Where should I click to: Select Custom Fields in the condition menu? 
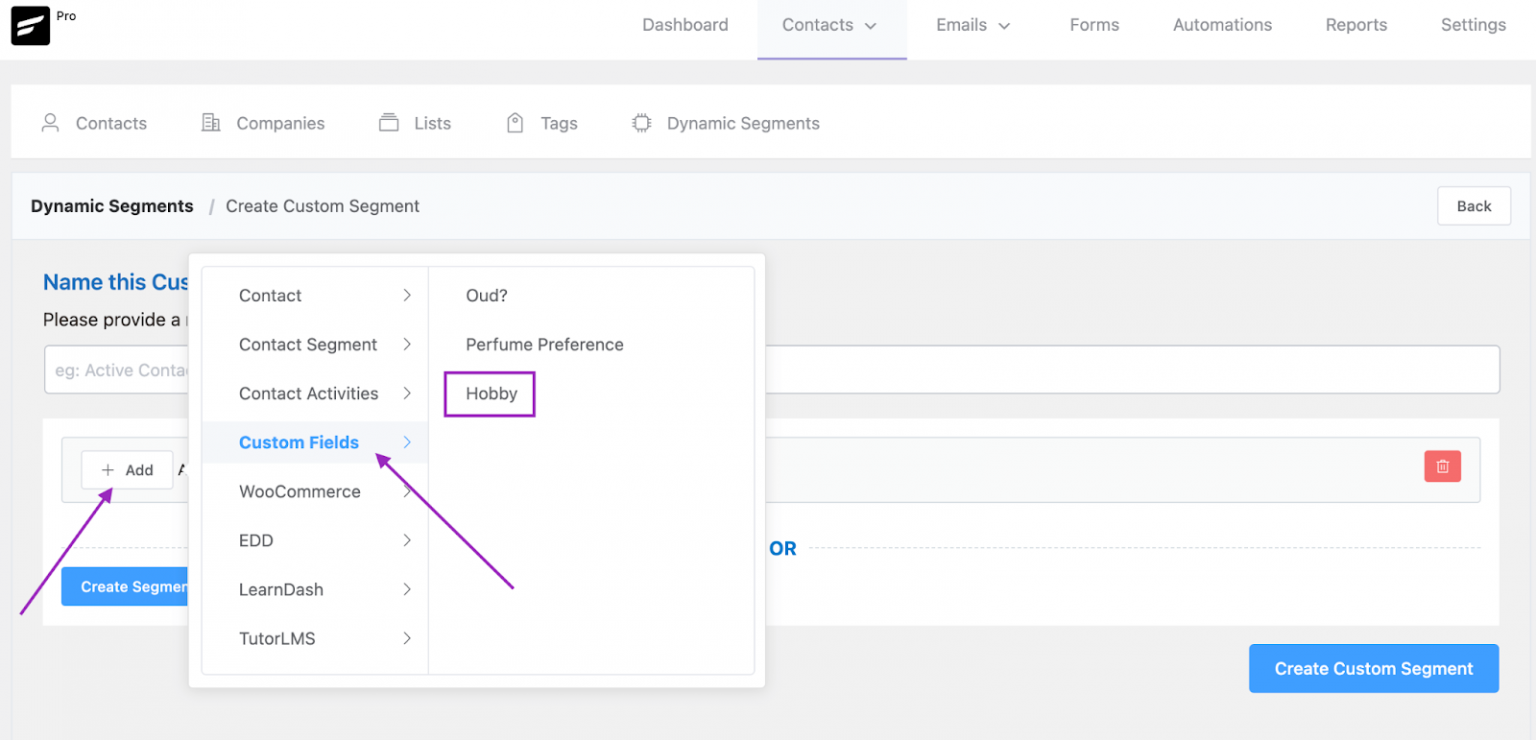(298, 442)
